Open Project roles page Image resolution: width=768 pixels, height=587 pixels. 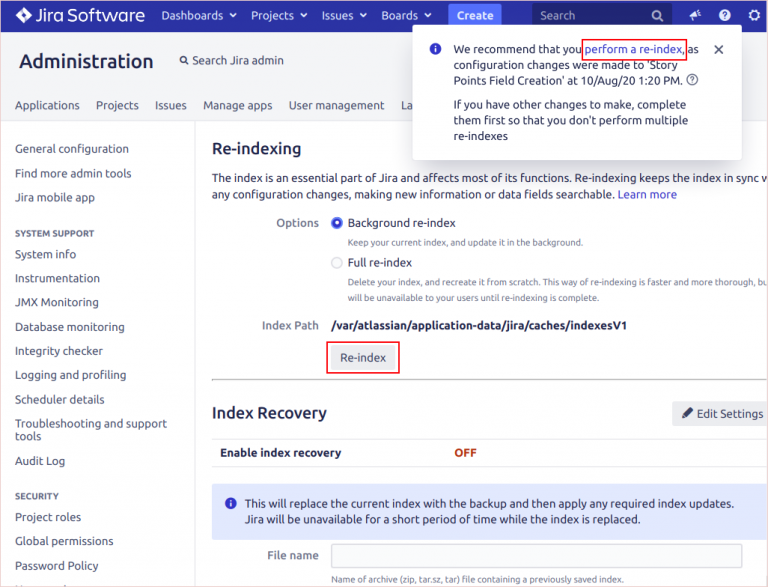[48, 517]
